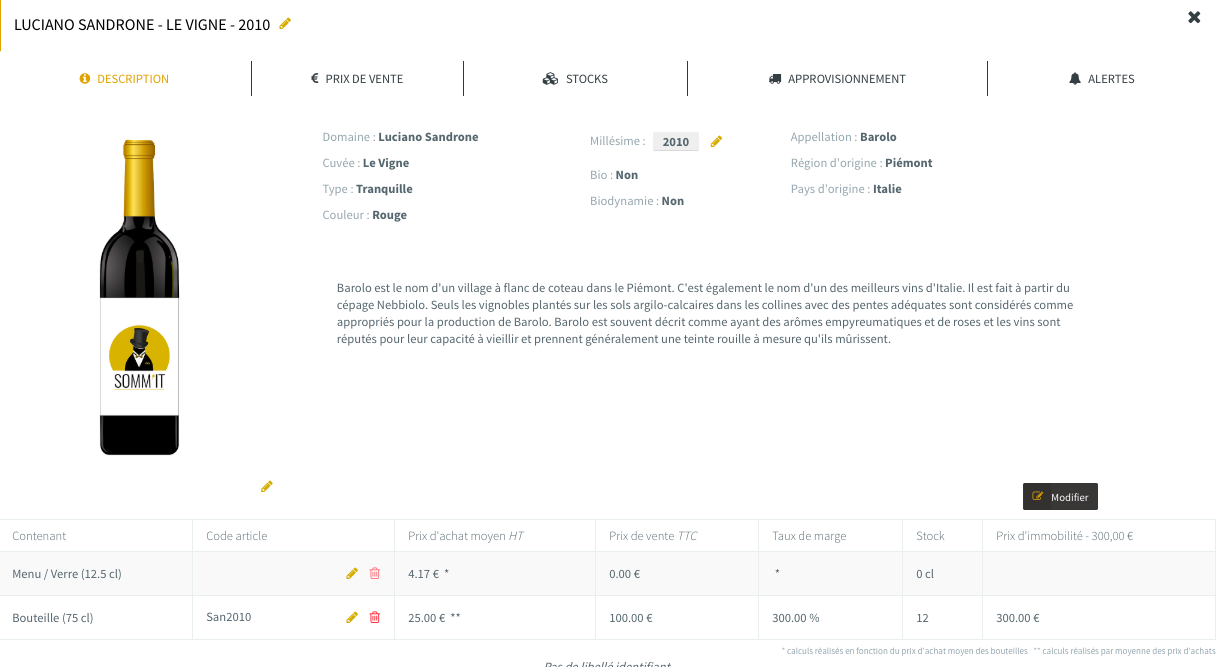Click the Code article column header
The width and height of the screenshot is (1224, 667).
[237, 536]
